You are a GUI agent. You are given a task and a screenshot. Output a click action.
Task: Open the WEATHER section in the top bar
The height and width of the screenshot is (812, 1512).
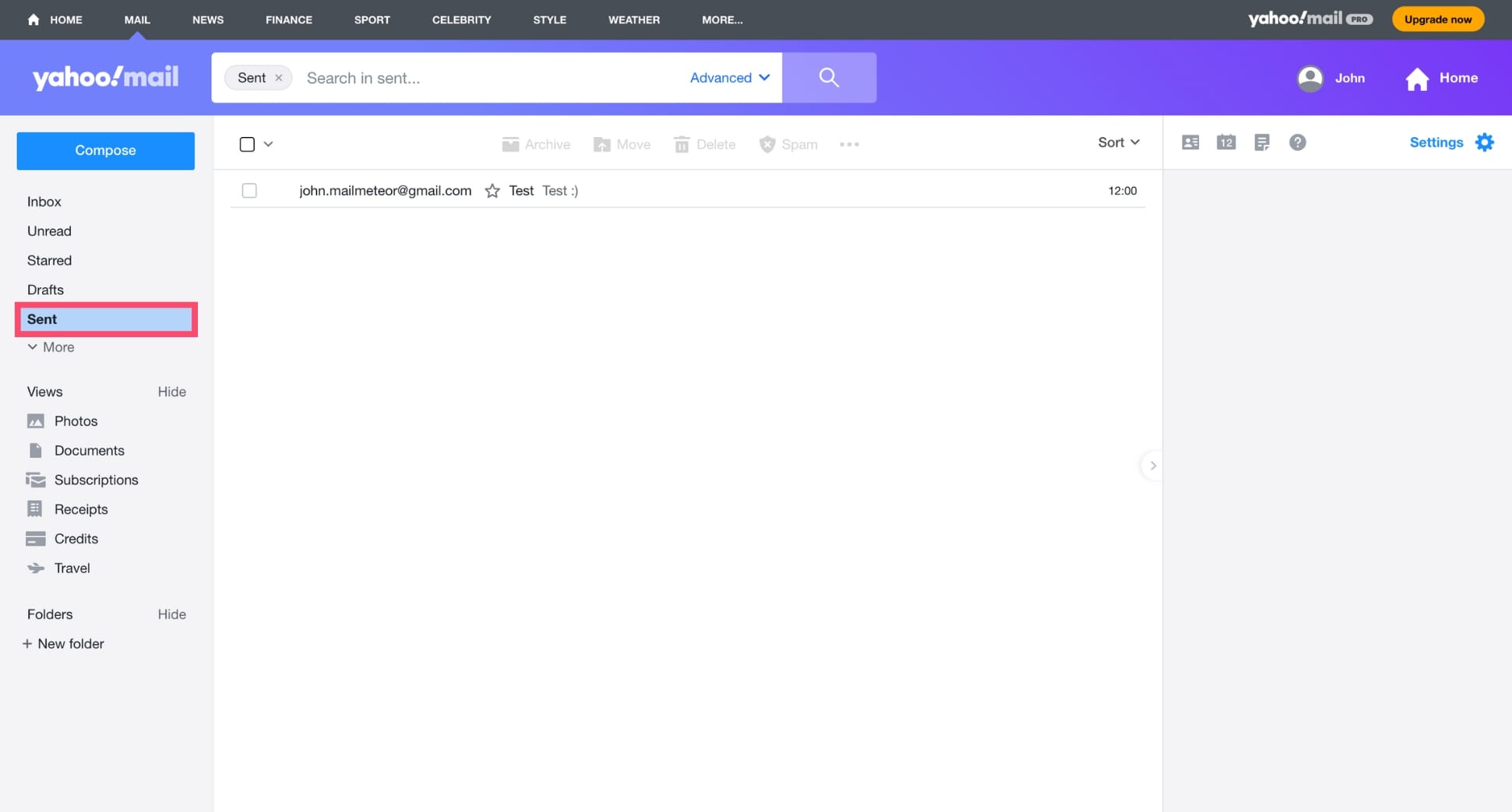click(x=633, y=19)
